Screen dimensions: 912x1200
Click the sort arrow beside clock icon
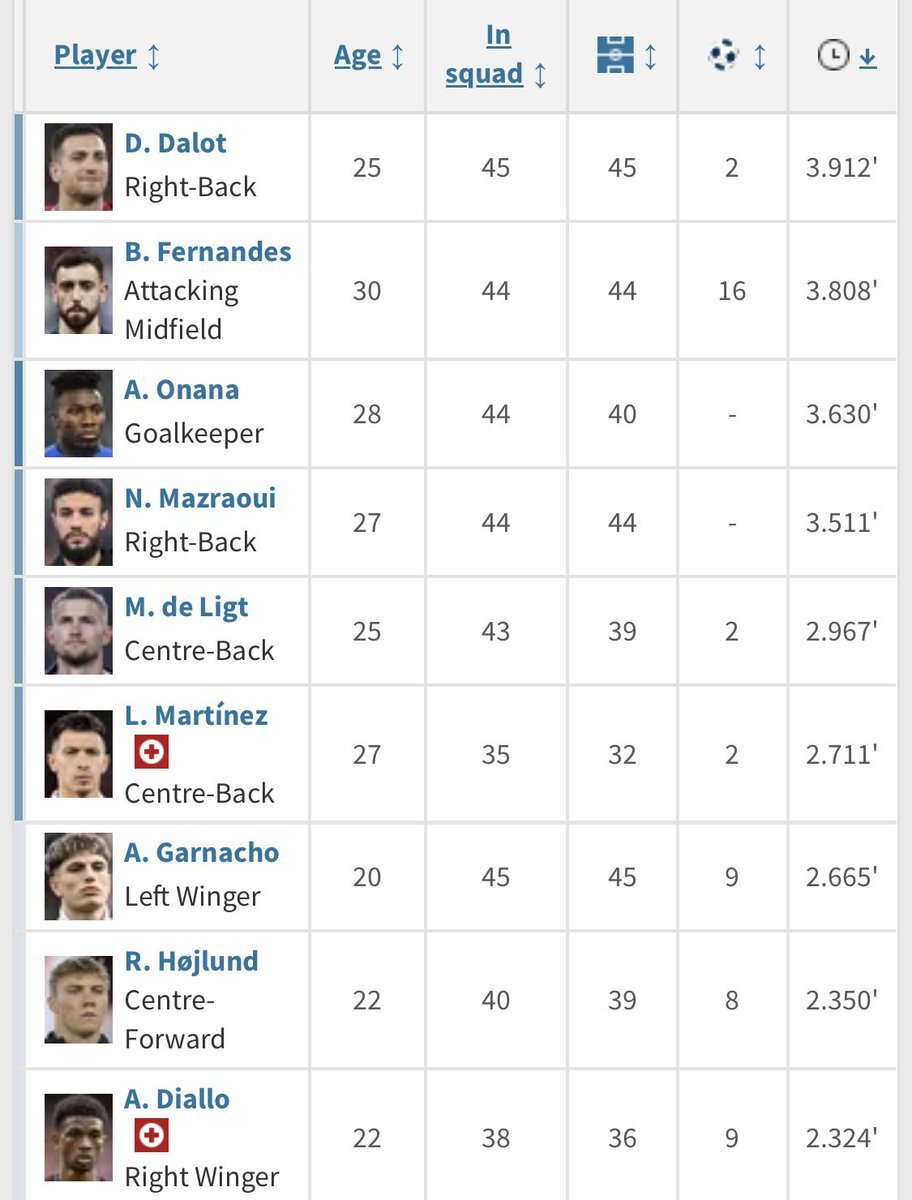coord(867,58)
